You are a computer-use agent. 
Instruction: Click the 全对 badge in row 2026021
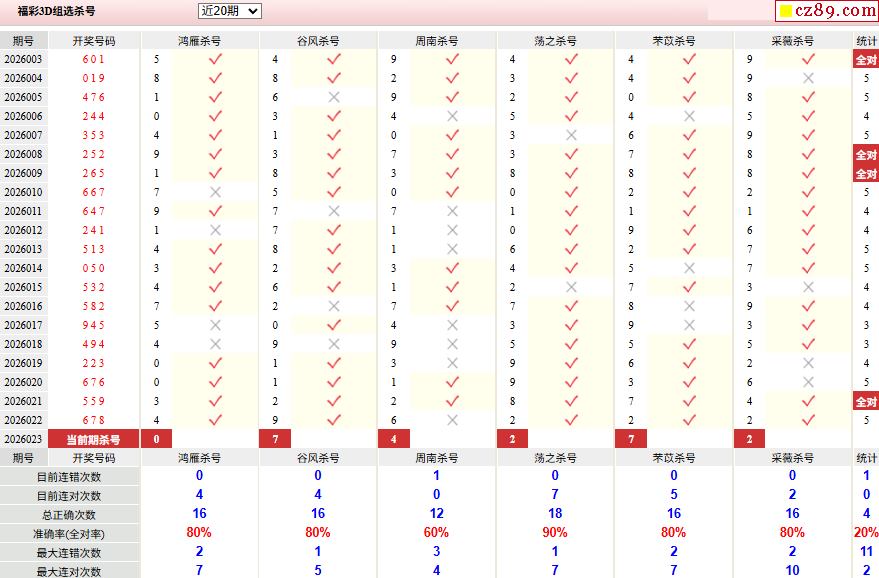(865, 401)
